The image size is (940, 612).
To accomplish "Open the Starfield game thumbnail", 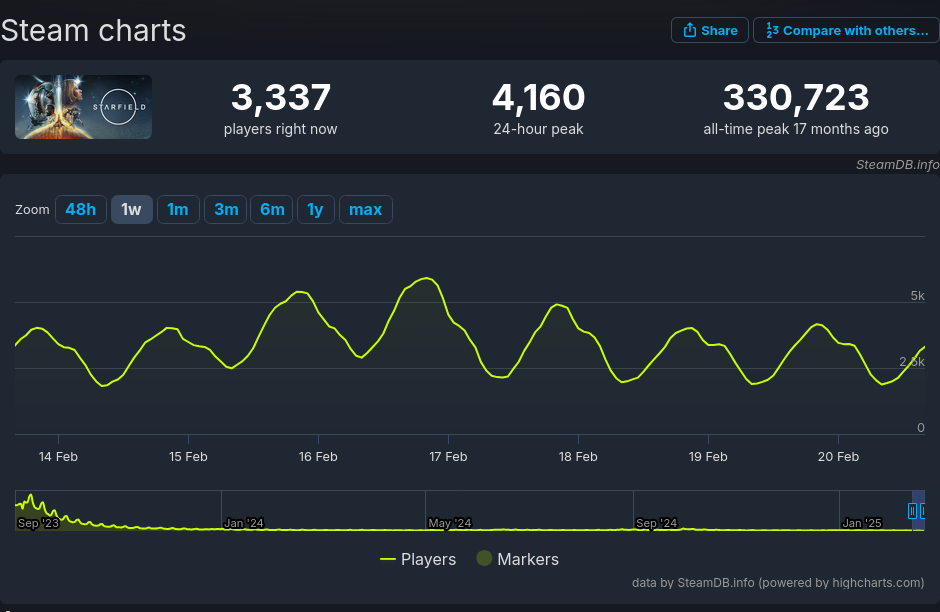I will click(83, 107).
